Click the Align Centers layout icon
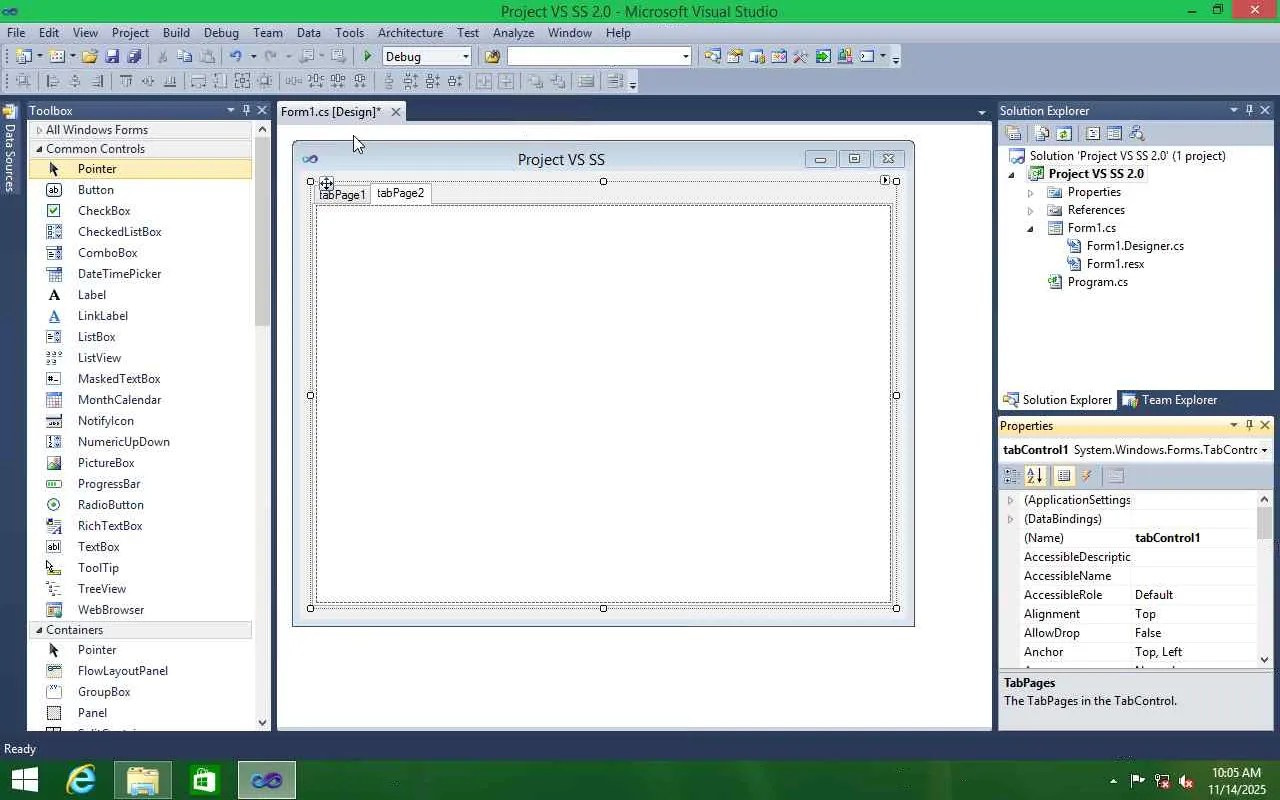 click(x=75, y=82)
